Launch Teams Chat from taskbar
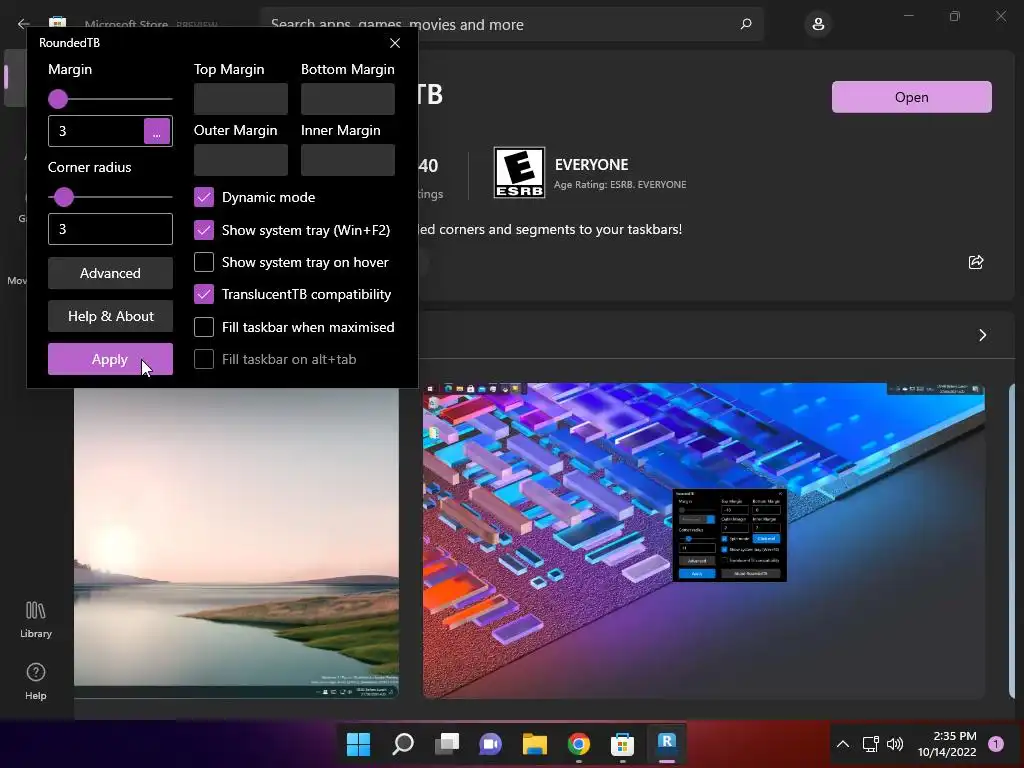 pyautogui.click(x=490, y=744)
